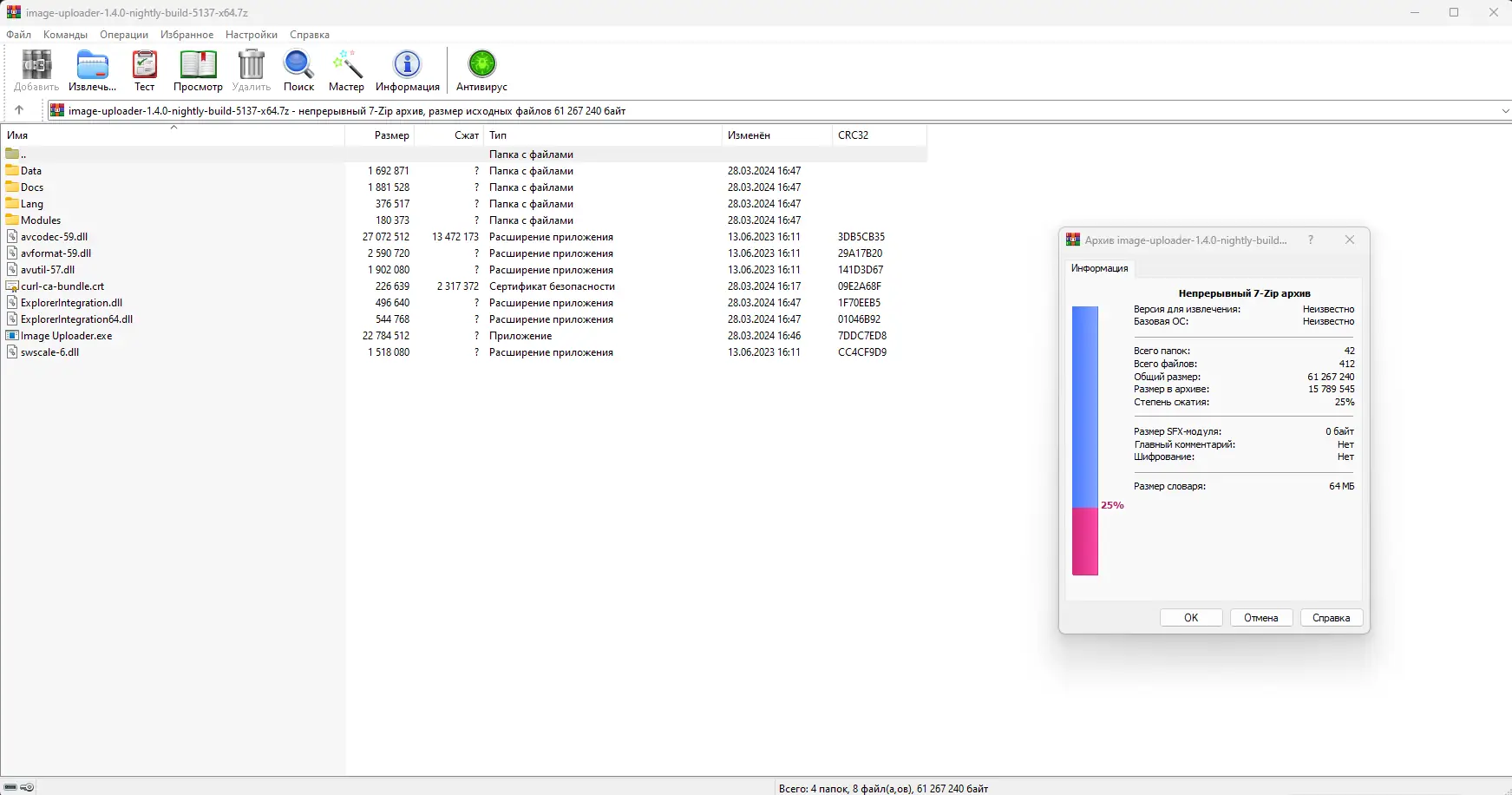Viewport: 1512px width, 795px height.
Task: Click the Отмена button in the dialog
Action: [1261, 618]
